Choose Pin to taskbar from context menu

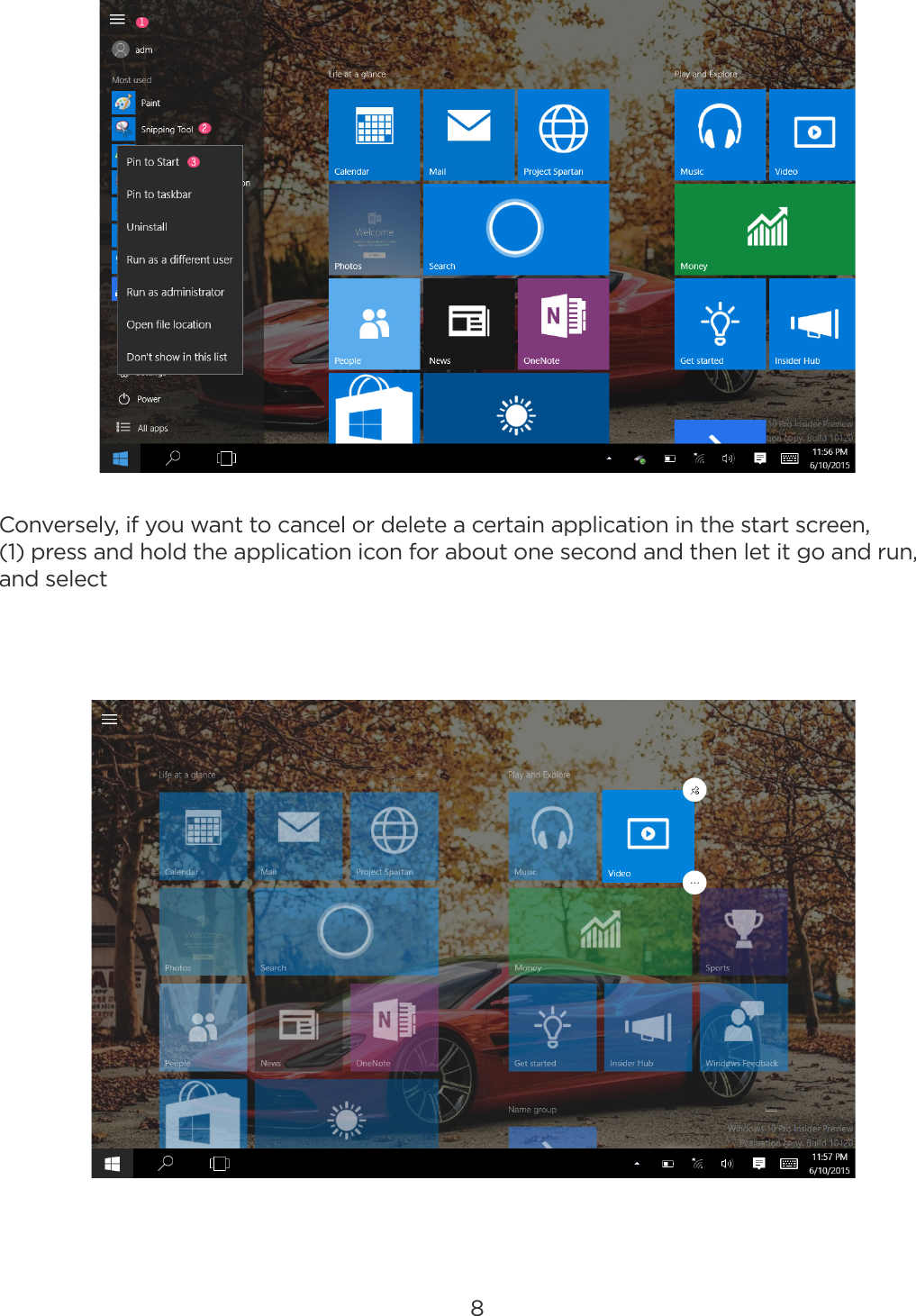pos(180,195)
